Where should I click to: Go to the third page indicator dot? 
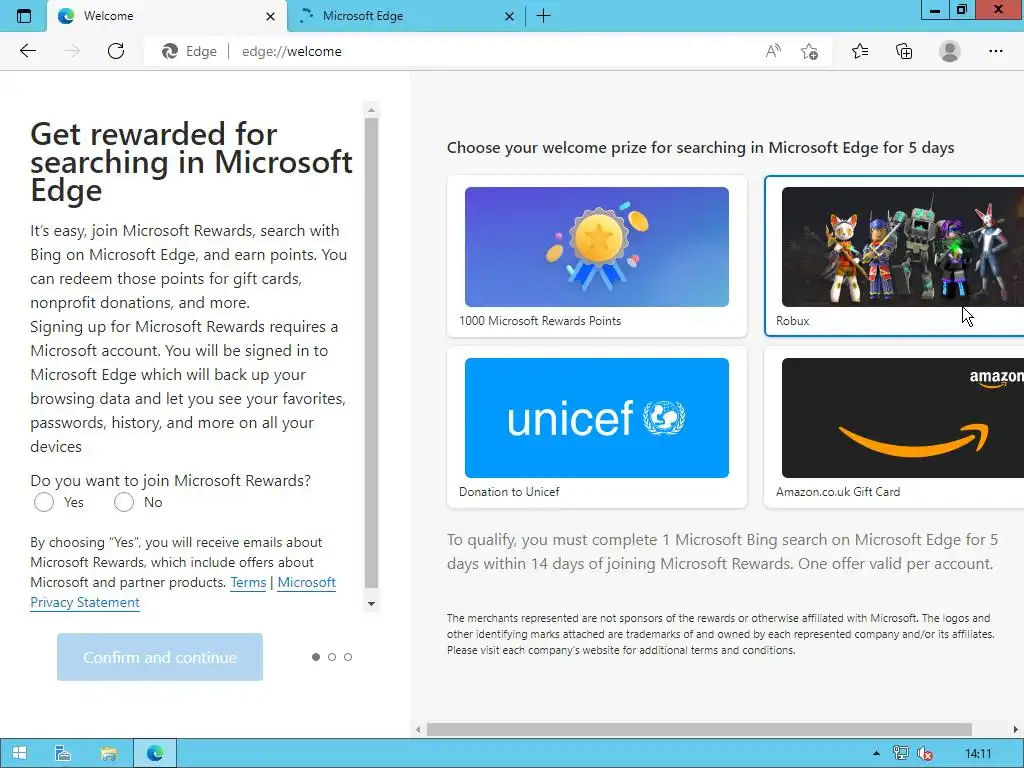[x=348, y=657]
